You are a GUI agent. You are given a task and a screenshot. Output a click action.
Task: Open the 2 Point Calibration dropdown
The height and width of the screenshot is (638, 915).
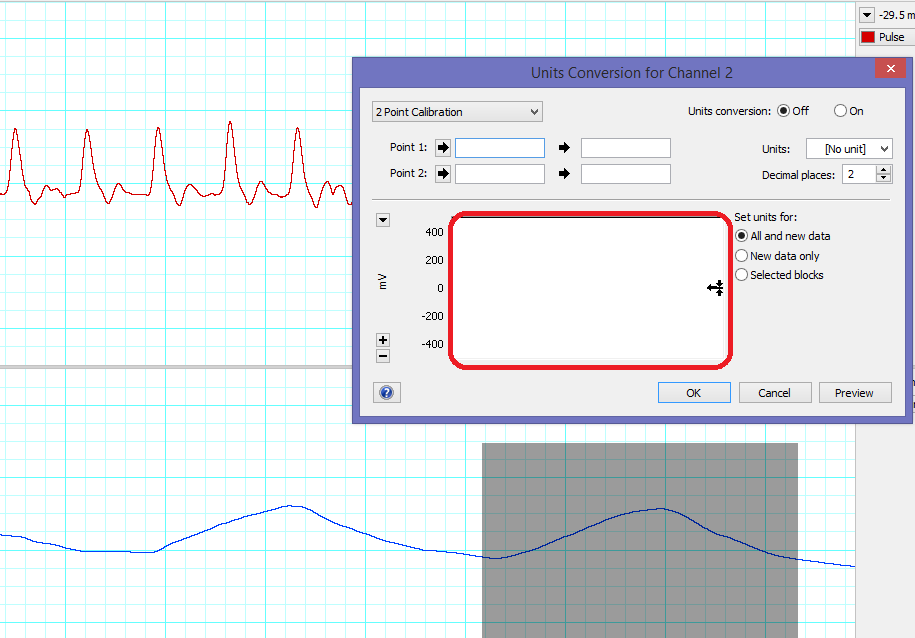(457, 112)
